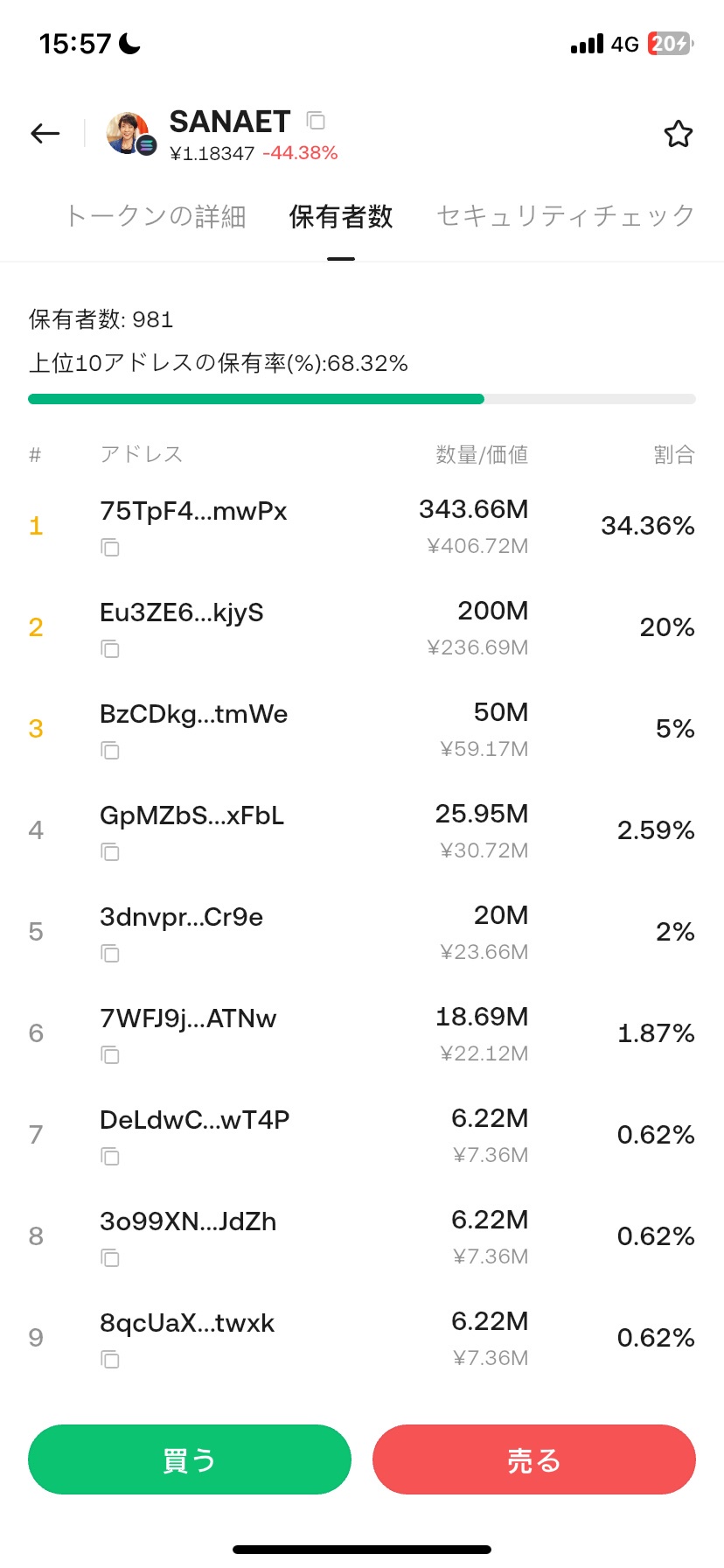Viewport: 724px width, 1568px height.
Task: Copy address 75TpF4...mwPx
Action: (x=109, y=548)
